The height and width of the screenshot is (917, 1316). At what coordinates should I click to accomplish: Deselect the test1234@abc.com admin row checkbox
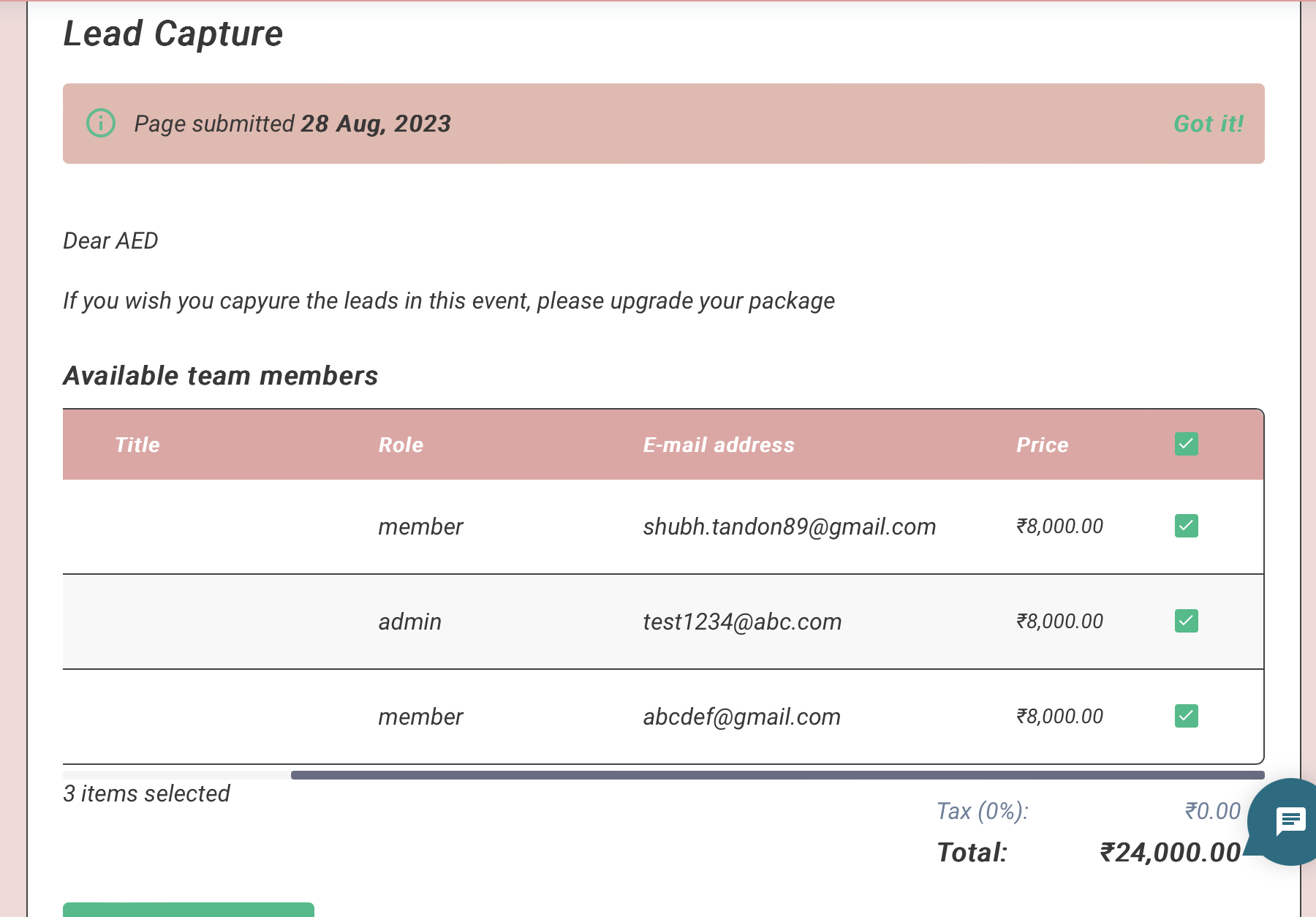[x=1186, y=621]
